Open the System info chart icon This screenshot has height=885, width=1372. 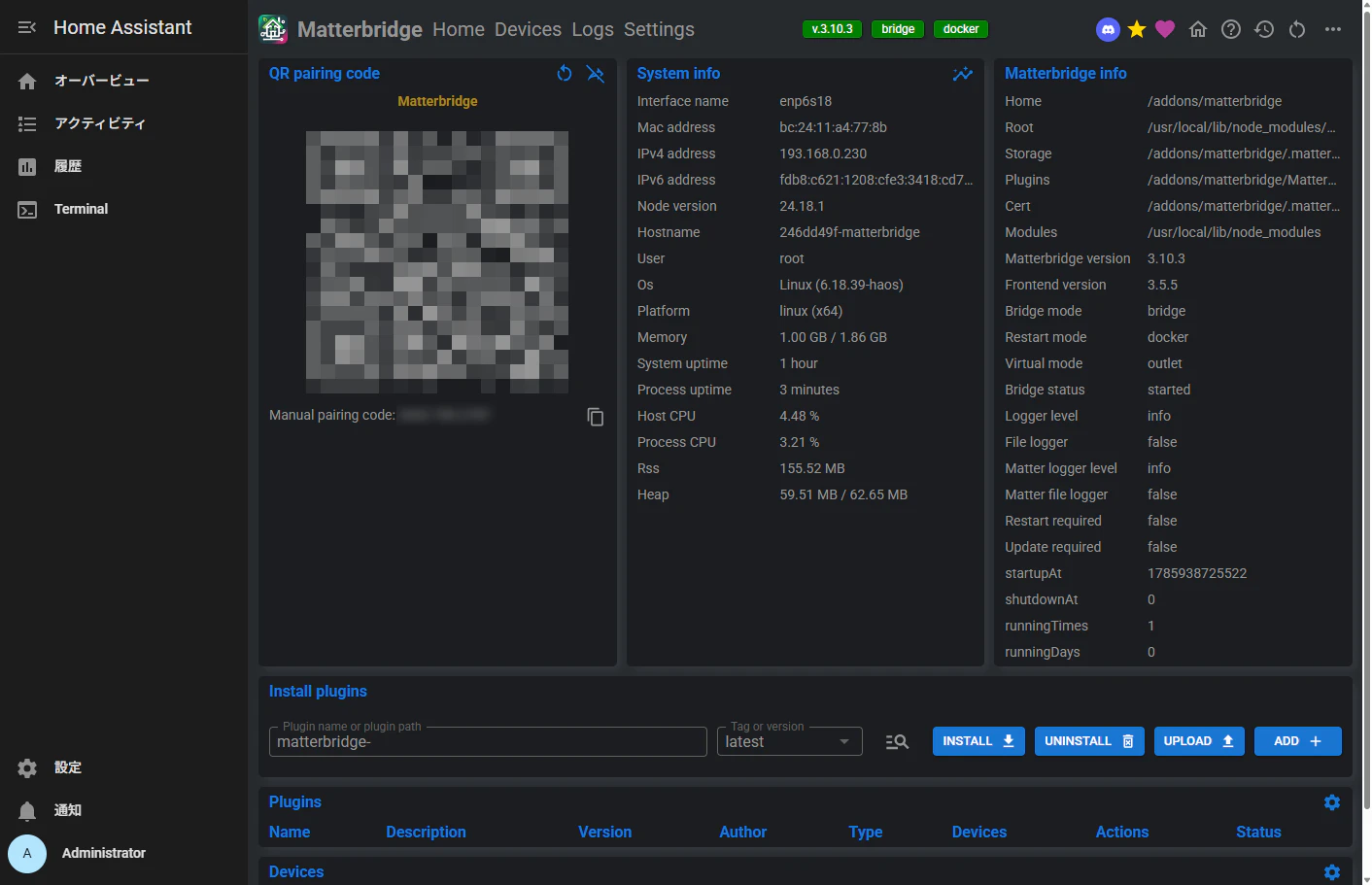click(x=963, y=73)
